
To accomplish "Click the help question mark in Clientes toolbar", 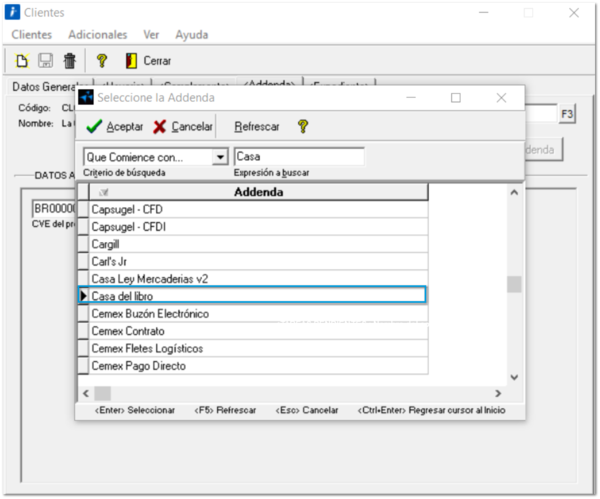I will (102, 61).
